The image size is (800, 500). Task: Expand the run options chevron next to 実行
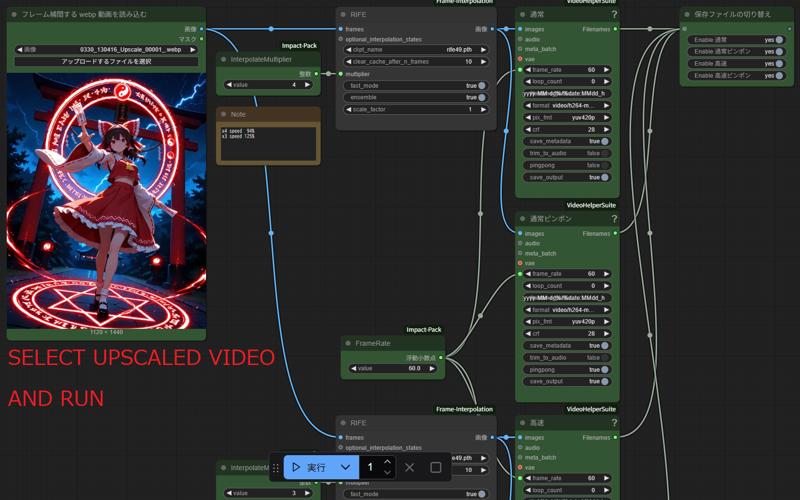tap(345, 467)
